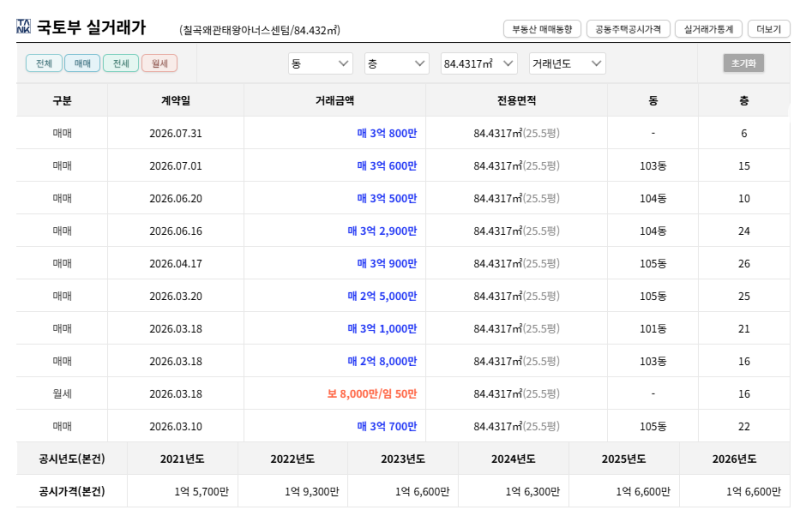Click 매 3억 600만 price
The height and width of the screenshot is (516, 800).
pyautogui.click(x=387, y=166)
